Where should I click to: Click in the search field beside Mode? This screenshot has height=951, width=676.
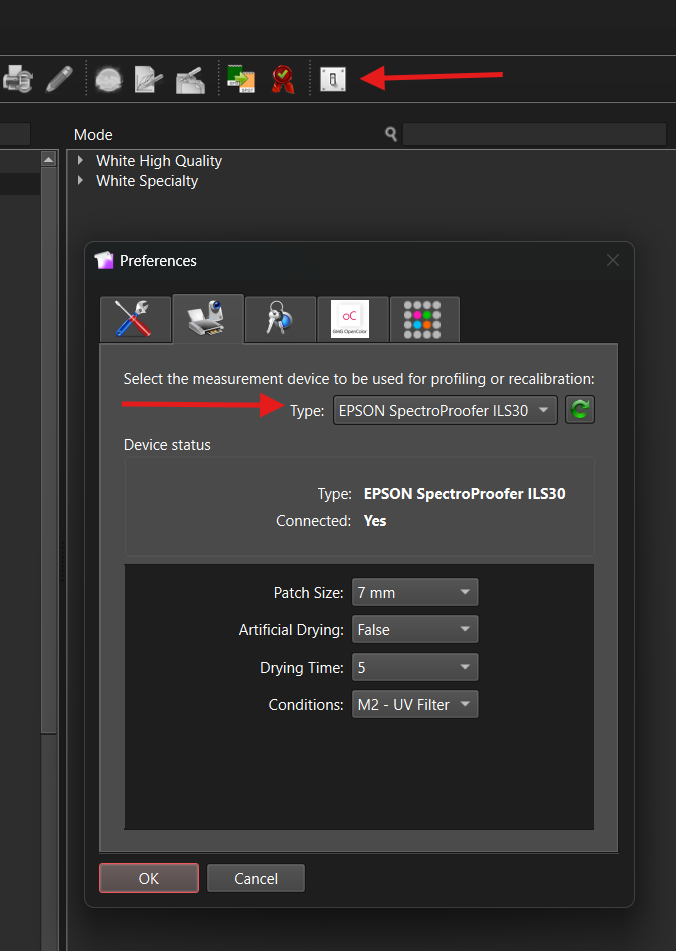coord(534,134)
